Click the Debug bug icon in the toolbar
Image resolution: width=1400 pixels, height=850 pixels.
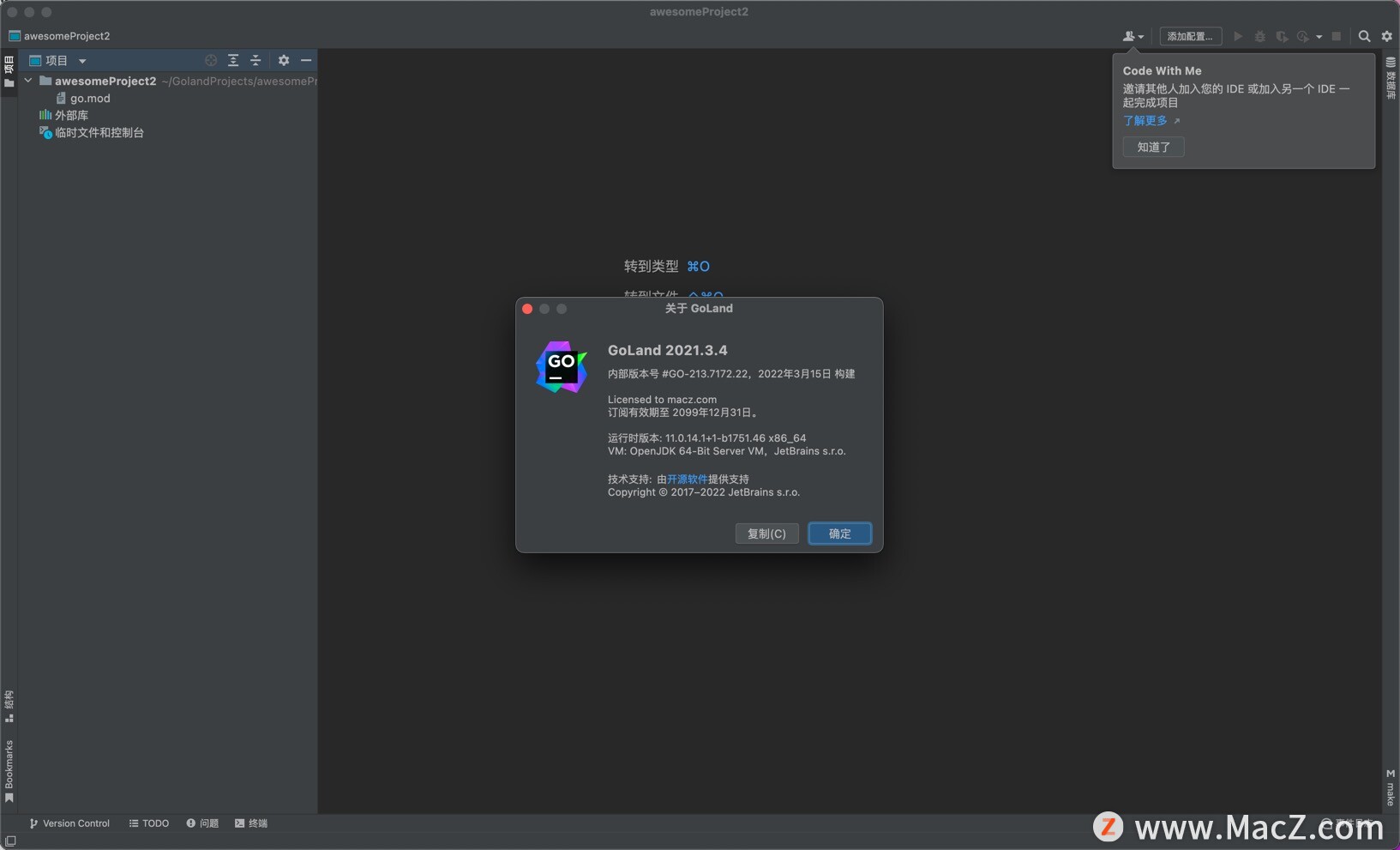[1260, 36]
